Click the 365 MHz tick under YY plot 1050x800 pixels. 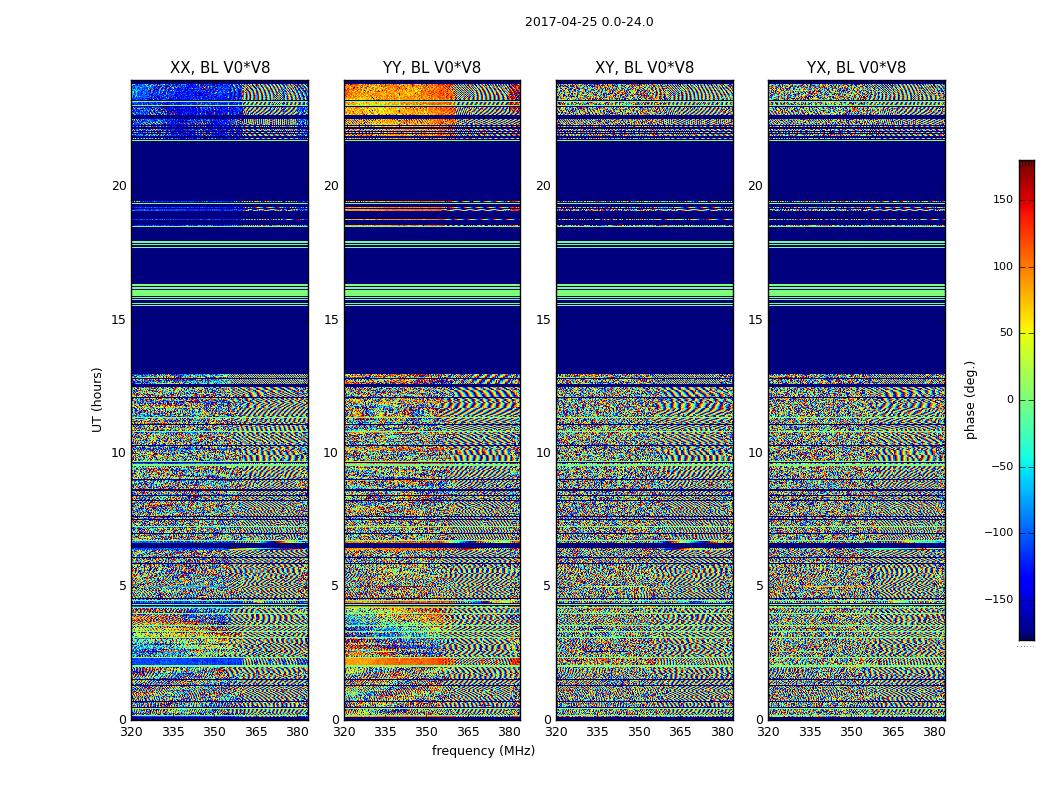468,732
